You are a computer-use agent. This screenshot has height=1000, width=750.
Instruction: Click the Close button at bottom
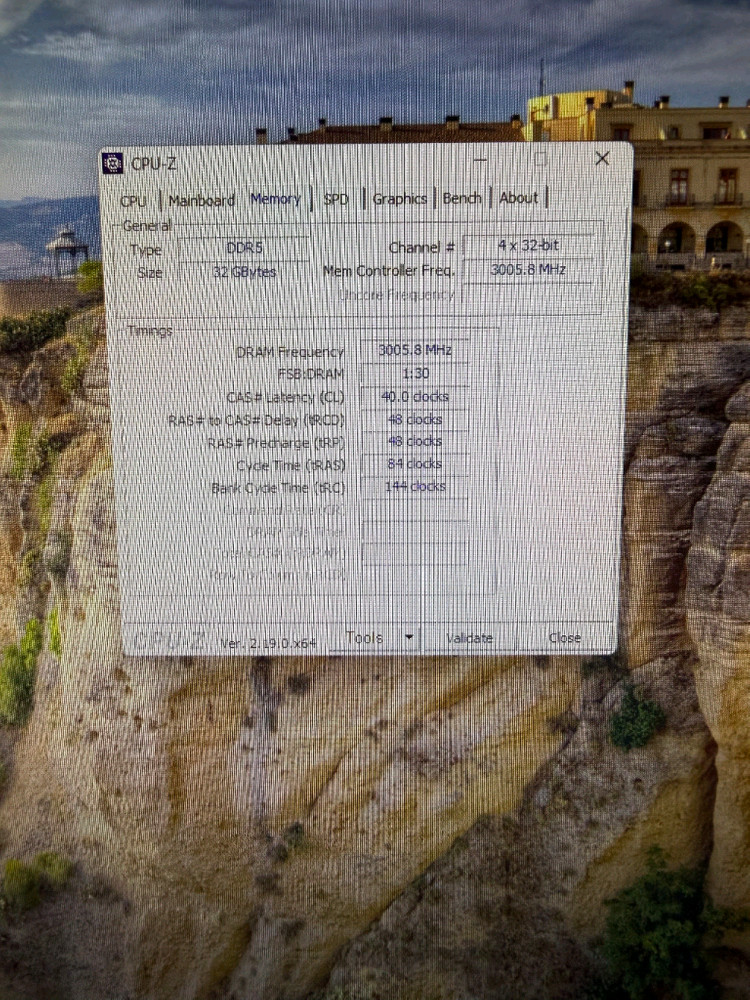click(564, 637)
